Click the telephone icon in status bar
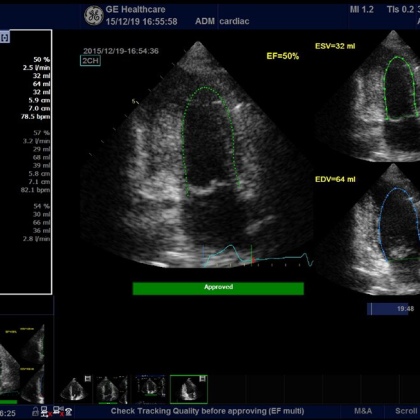Viewport: 420px width, 420px height. 69,412
